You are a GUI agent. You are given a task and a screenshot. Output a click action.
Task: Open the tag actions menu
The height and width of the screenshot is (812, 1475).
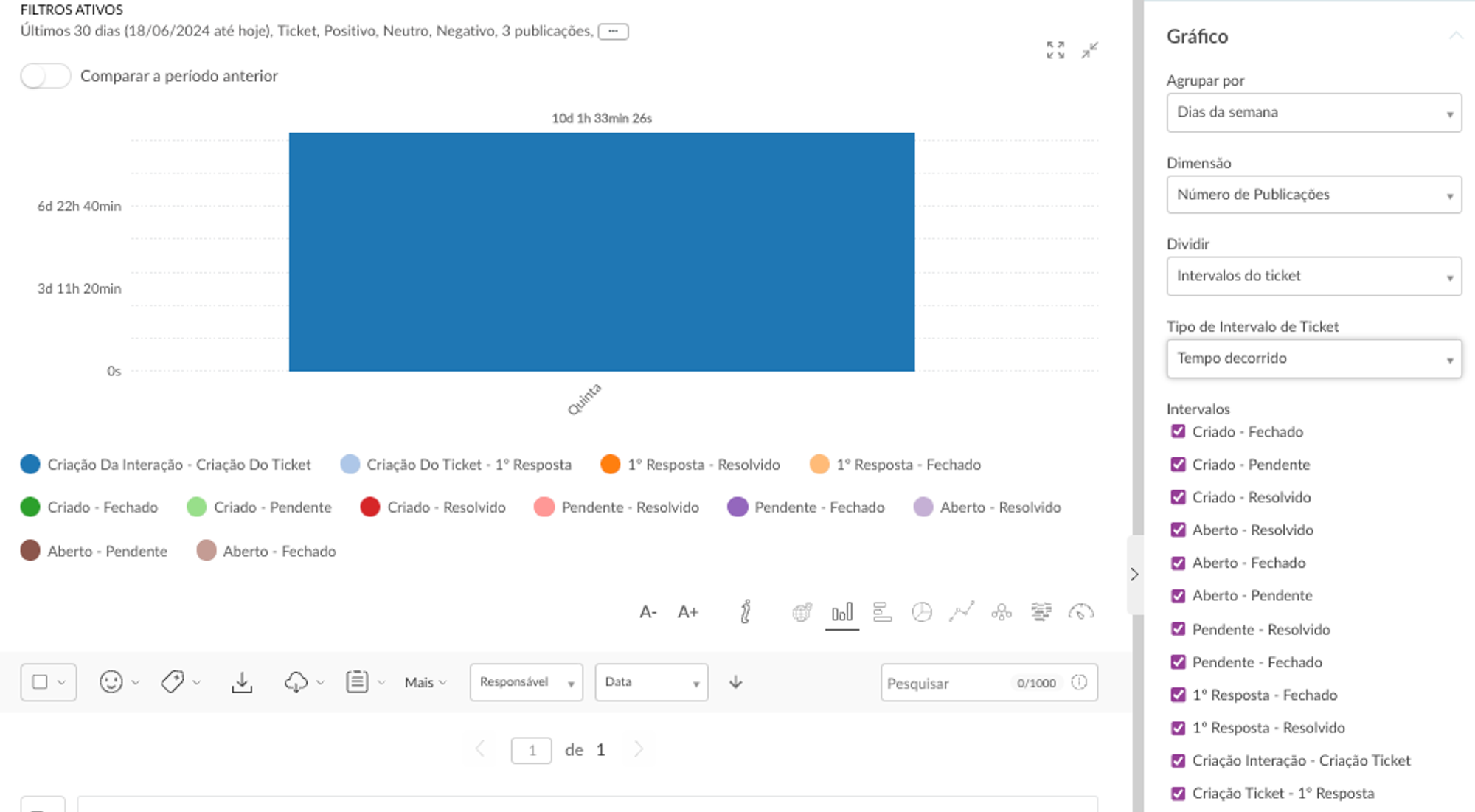coord(180,682)
